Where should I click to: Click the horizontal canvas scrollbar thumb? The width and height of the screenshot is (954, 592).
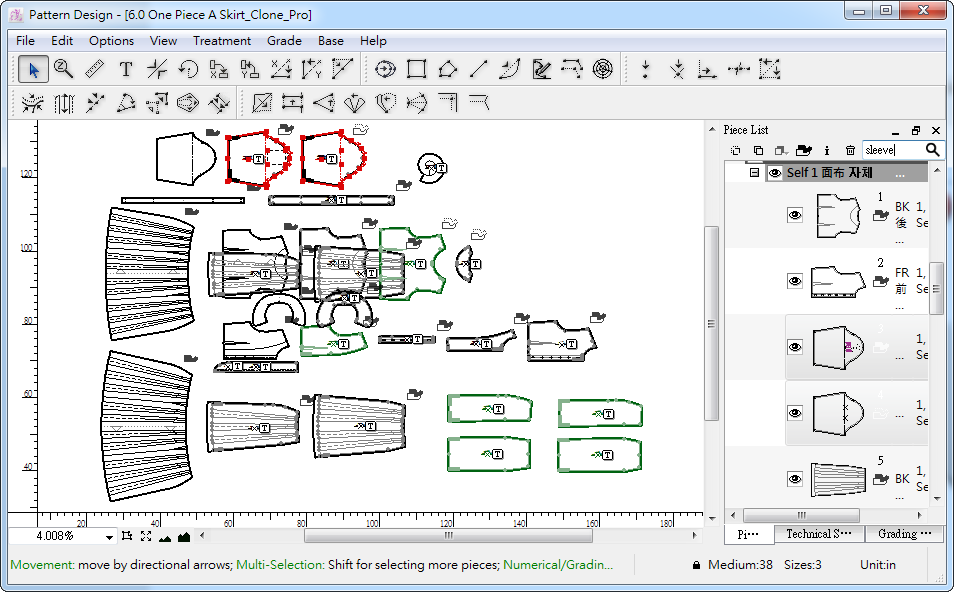pyautogui.click(x=448, y=536)
